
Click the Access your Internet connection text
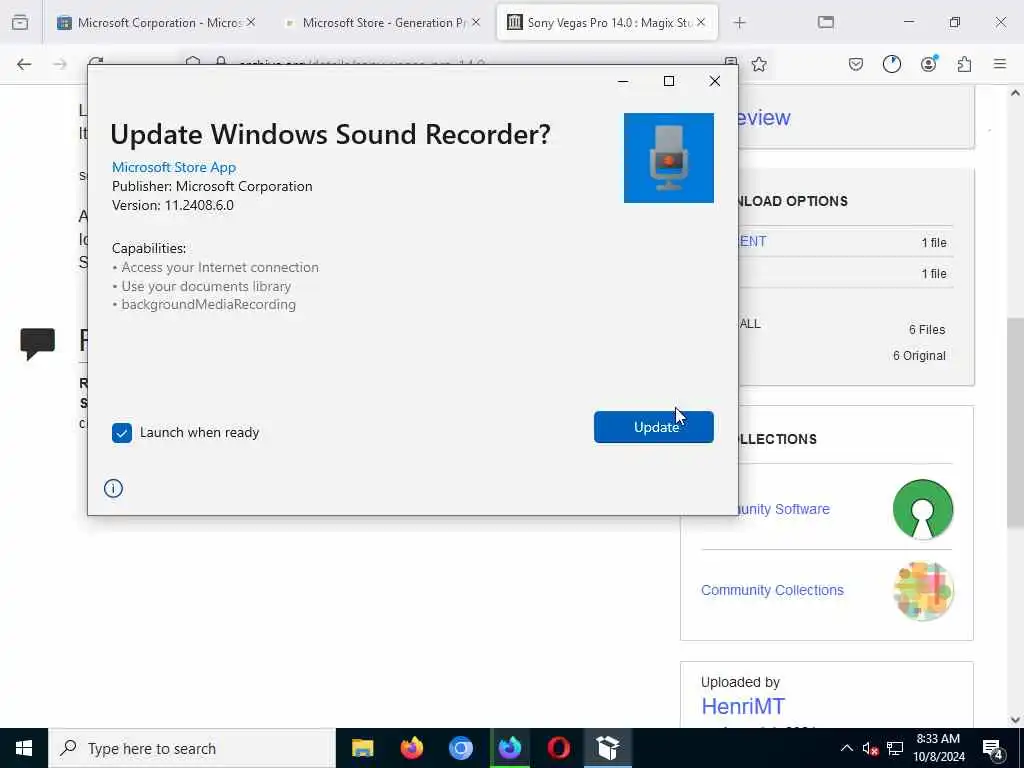[219, 267]
